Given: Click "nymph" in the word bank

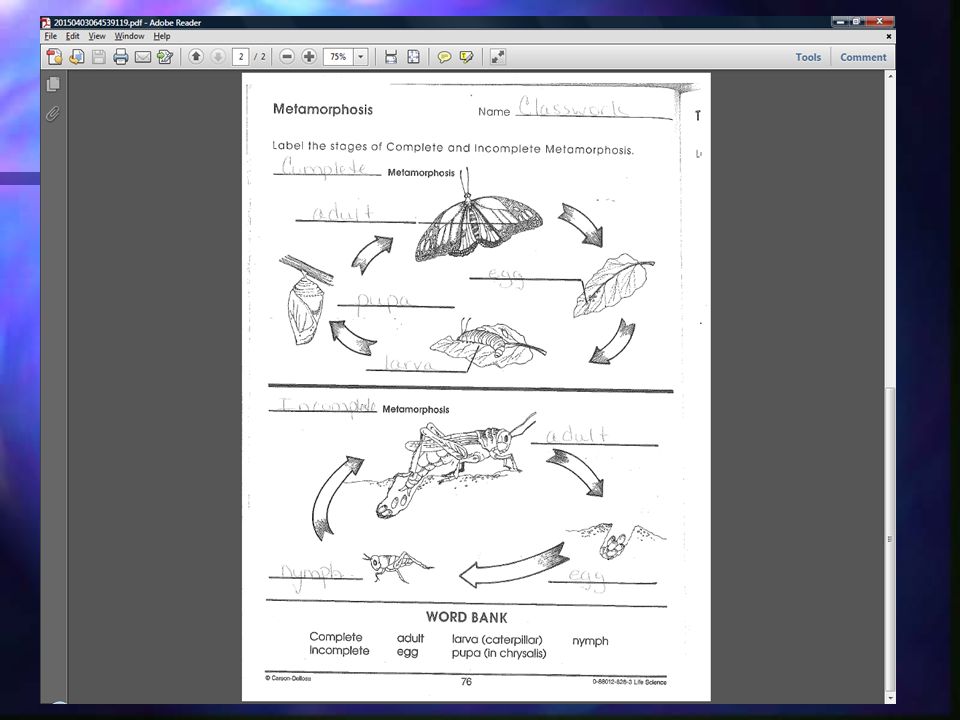Looking at the screenshot, I should click(x=590, y=641).
